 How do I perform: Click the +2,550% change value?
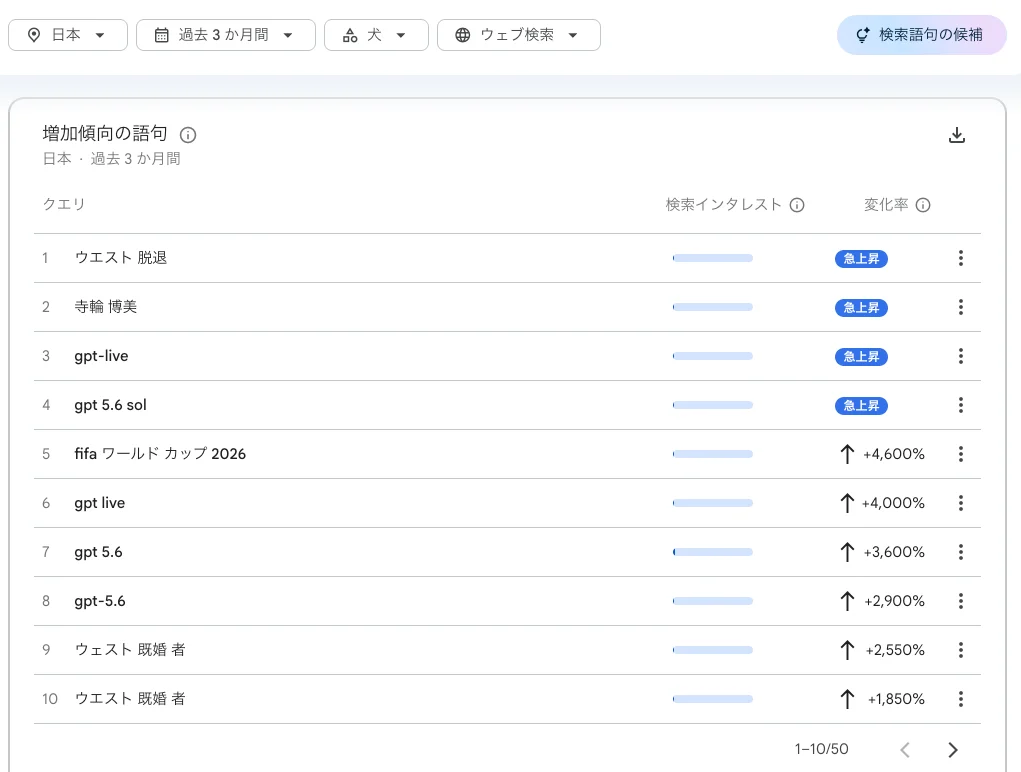click(895, 650)
